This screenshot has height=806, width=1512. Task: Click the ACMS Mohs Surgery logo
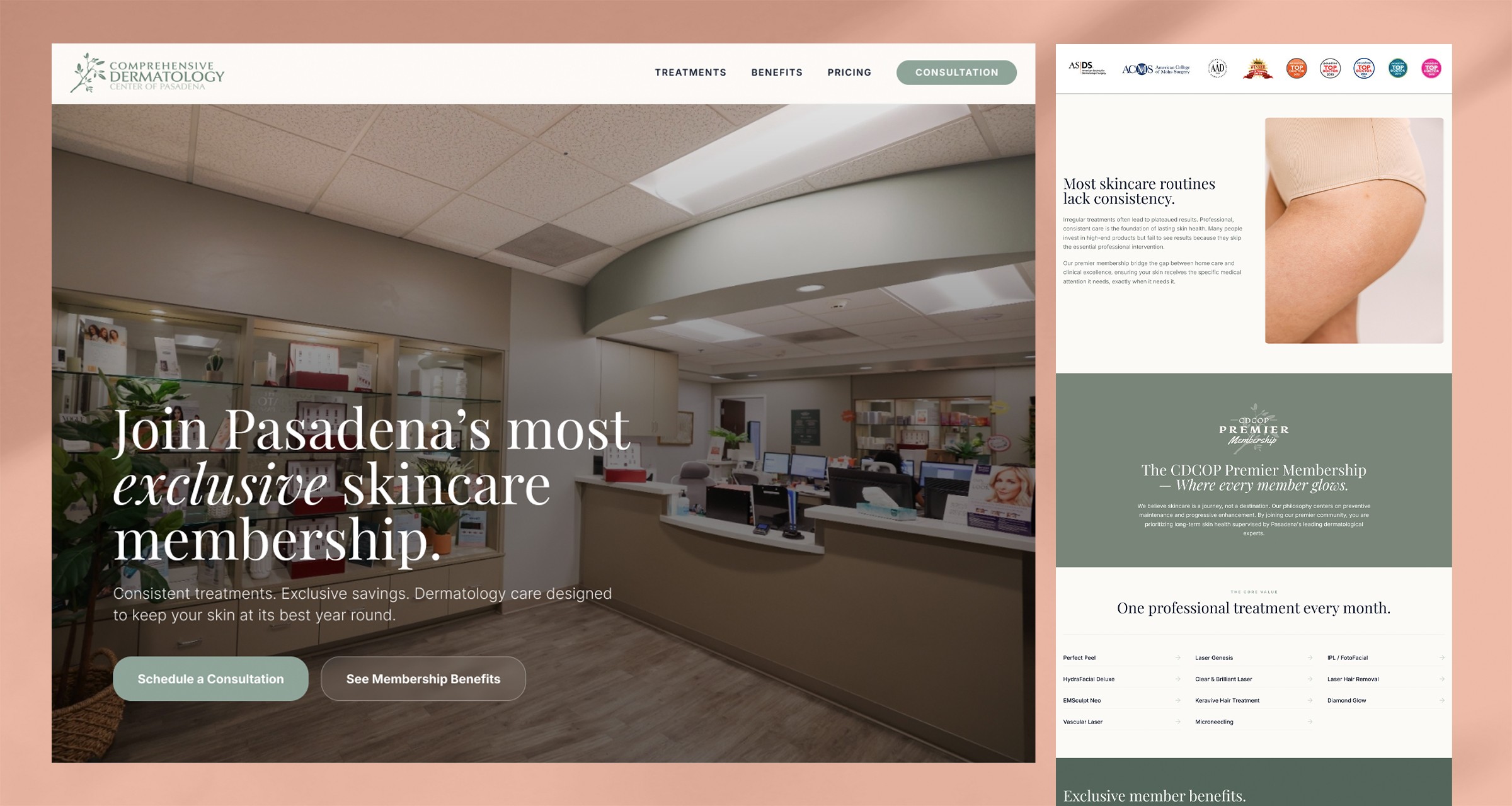point(1155,69)
